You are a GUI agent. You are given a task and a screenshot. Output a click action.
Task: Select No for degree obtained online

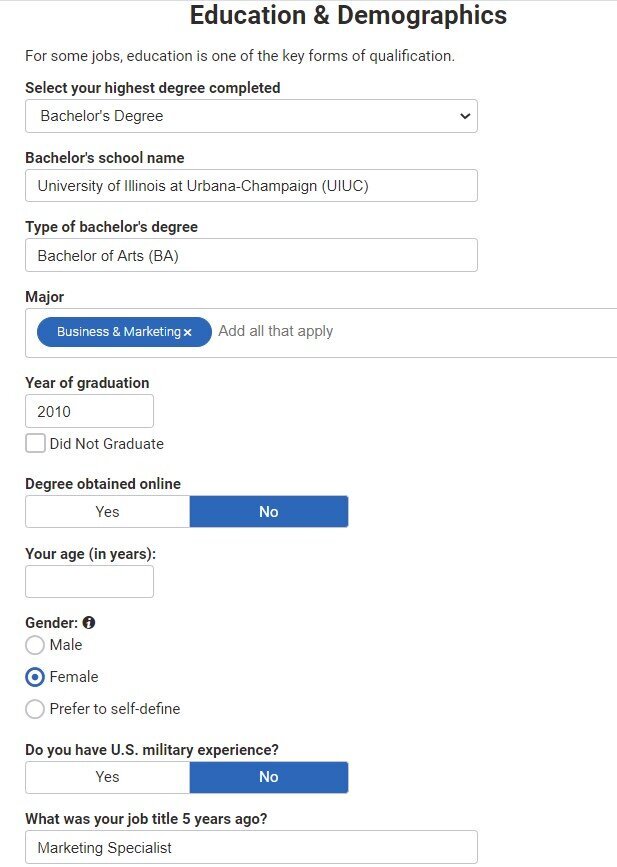pyautogui.click(x=269, y=511)
